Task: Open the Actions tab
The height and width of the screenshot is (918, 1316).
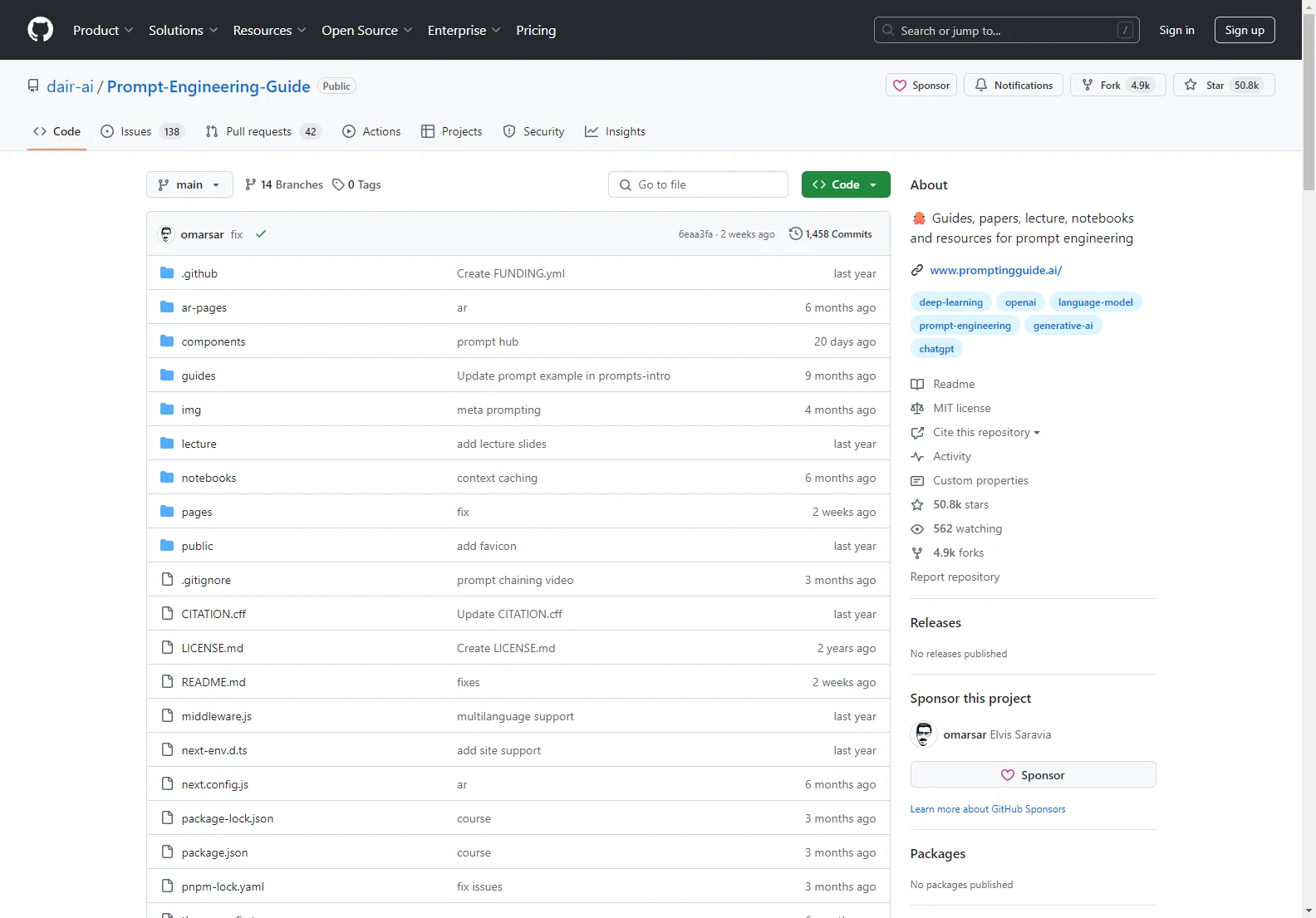Action: click(x=371, y=131)
